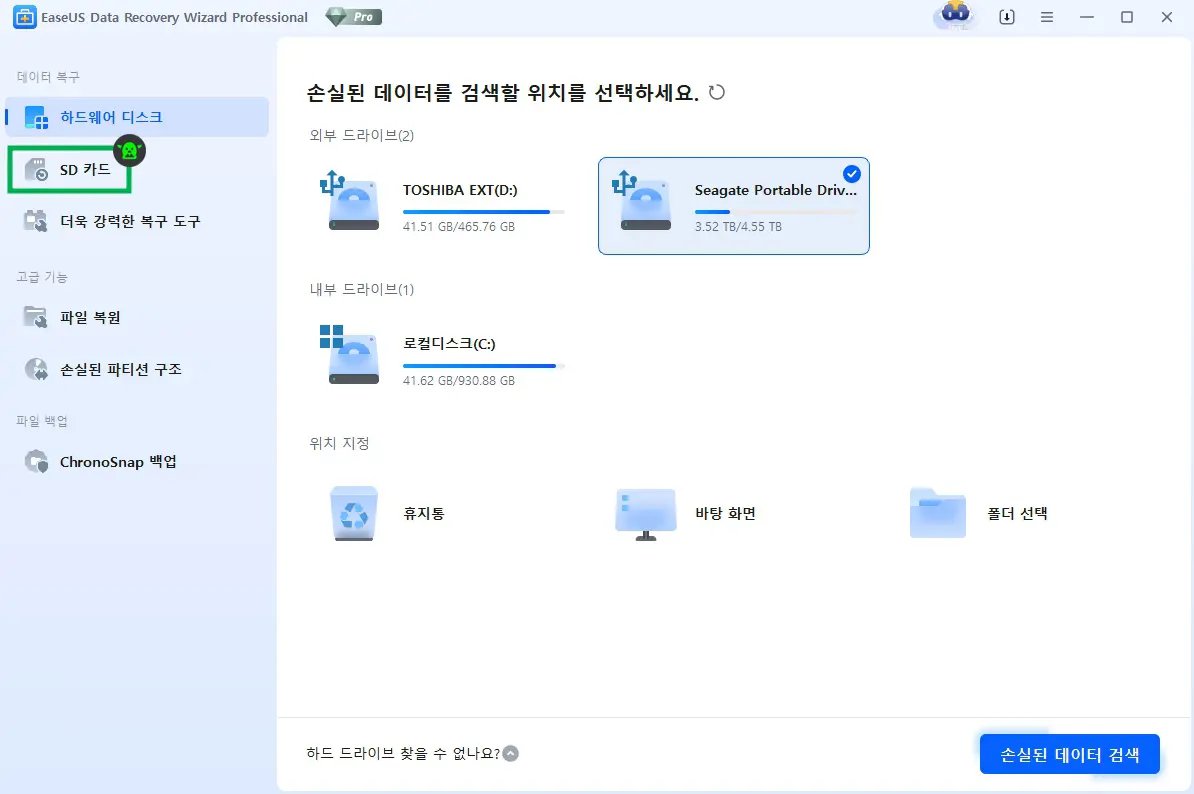Open the hamburger menu in title bar
This screenshot has width=1194, height=794.
click(x=1047, y=17)
